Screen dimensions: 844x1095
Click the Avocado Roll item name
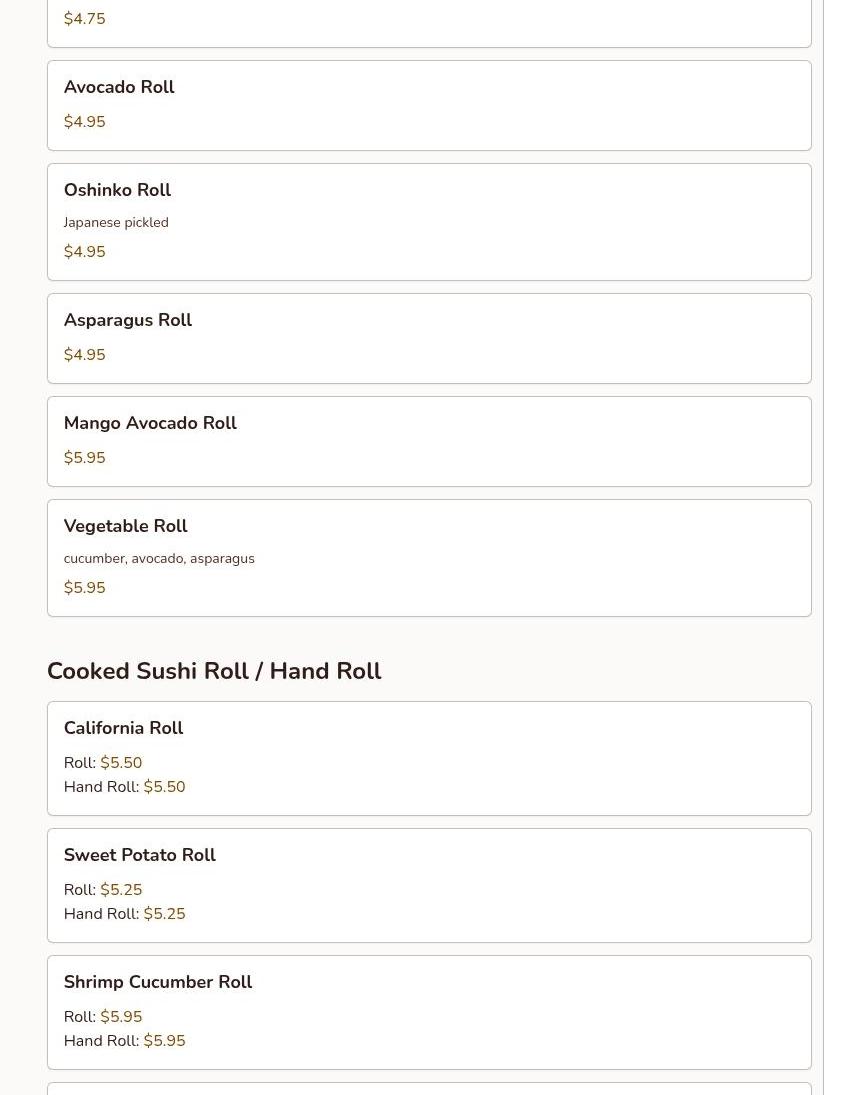coord(119,87)
